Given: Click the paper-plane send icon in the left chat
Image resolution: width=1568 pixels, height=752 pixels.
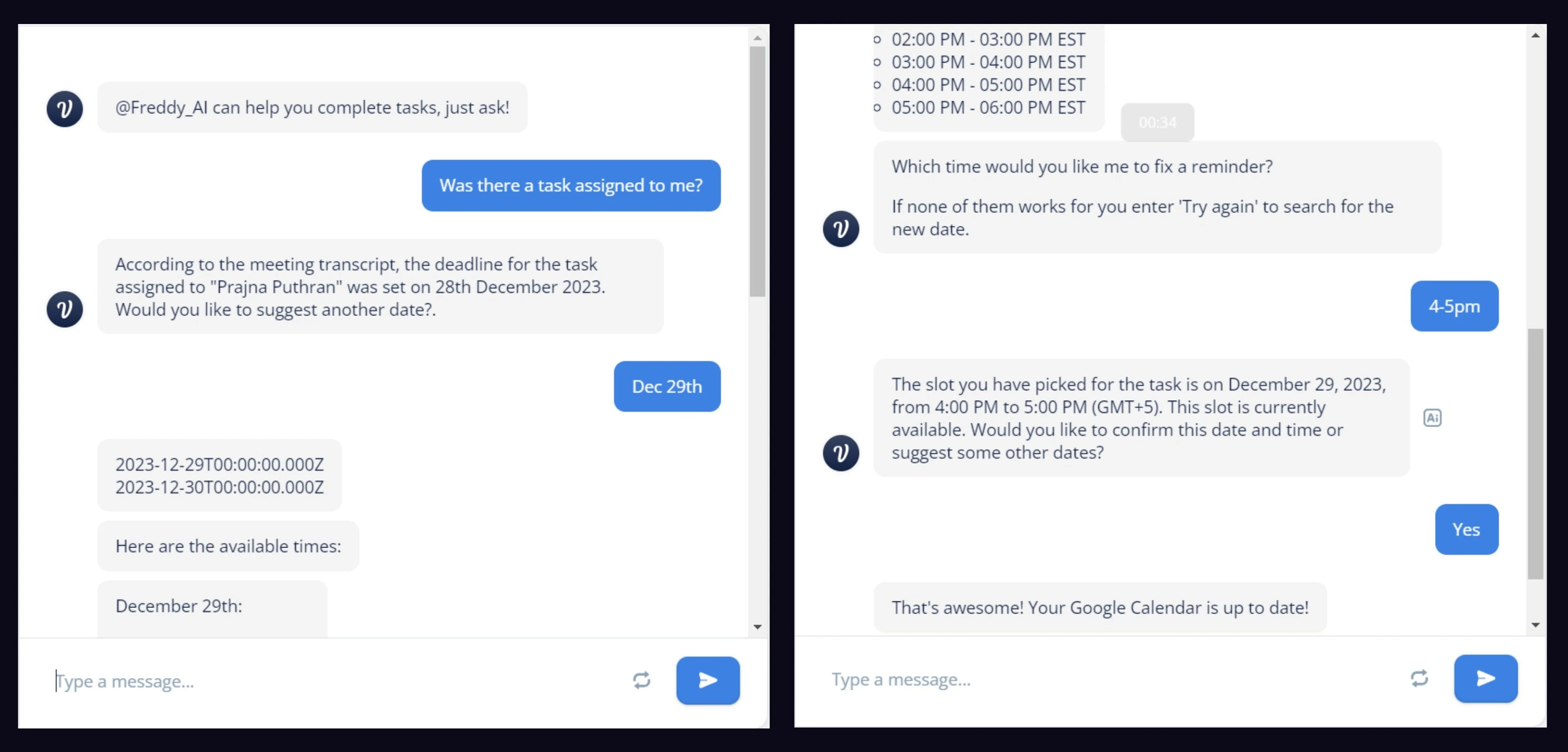Looking at the screenshot, I should pos(707,681).
